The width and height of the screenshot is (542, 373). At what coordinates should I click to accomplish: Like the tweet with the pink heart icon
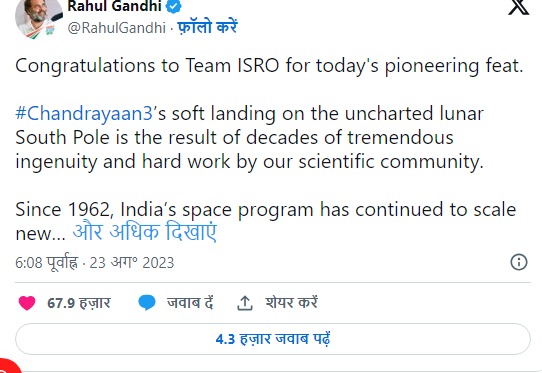tap(27, 303)
